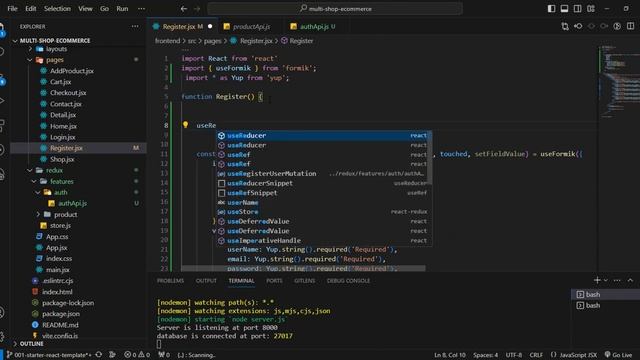Go back with navigation arrow
The height and width of the screenshot is (360, 640).
pos(184,9)
